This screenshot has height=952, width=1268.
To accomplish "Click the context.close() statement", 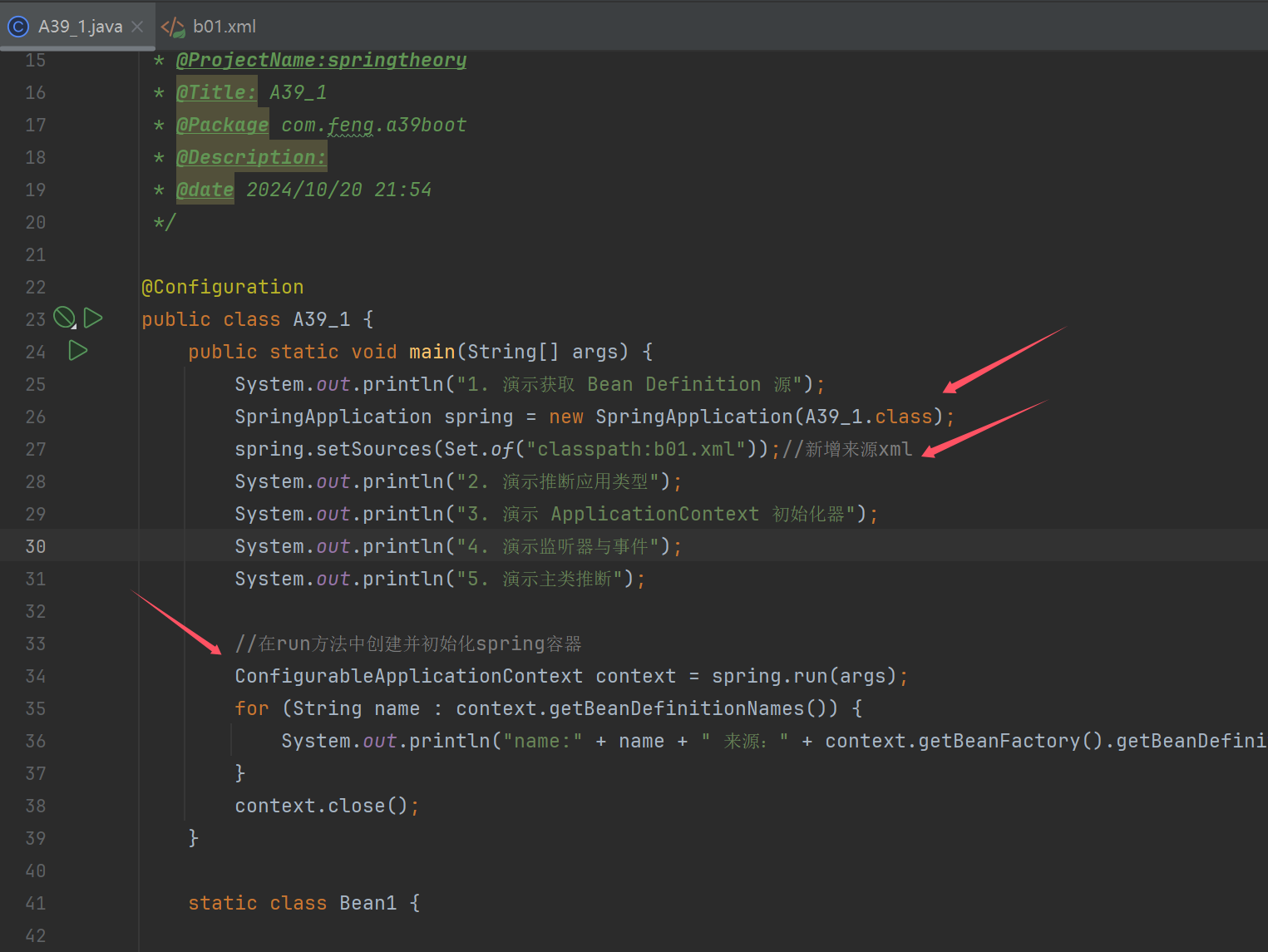I will 327,806.
